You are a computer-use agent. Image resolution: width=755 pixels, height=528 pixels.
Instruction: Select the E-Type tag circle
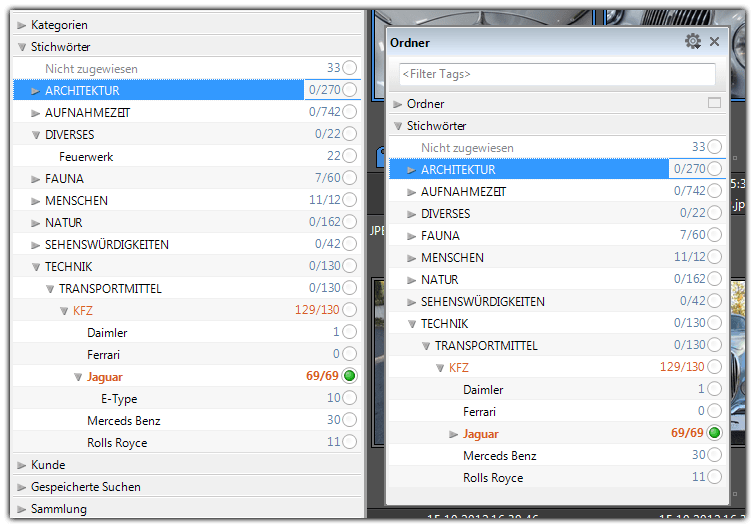pos(349,399)
